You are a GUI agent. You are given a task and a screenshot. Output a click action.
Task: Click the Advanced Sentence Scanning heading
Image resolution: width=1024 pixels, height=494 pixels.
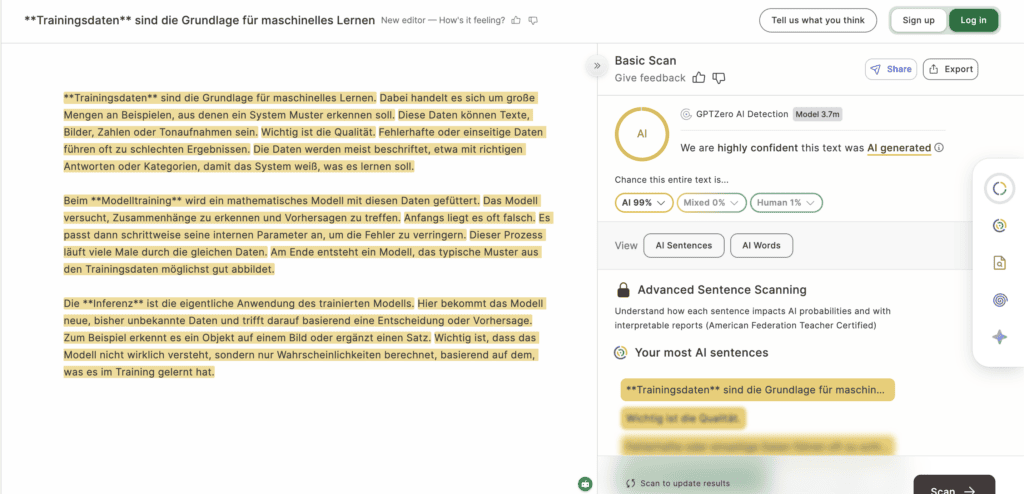[722, 289]
